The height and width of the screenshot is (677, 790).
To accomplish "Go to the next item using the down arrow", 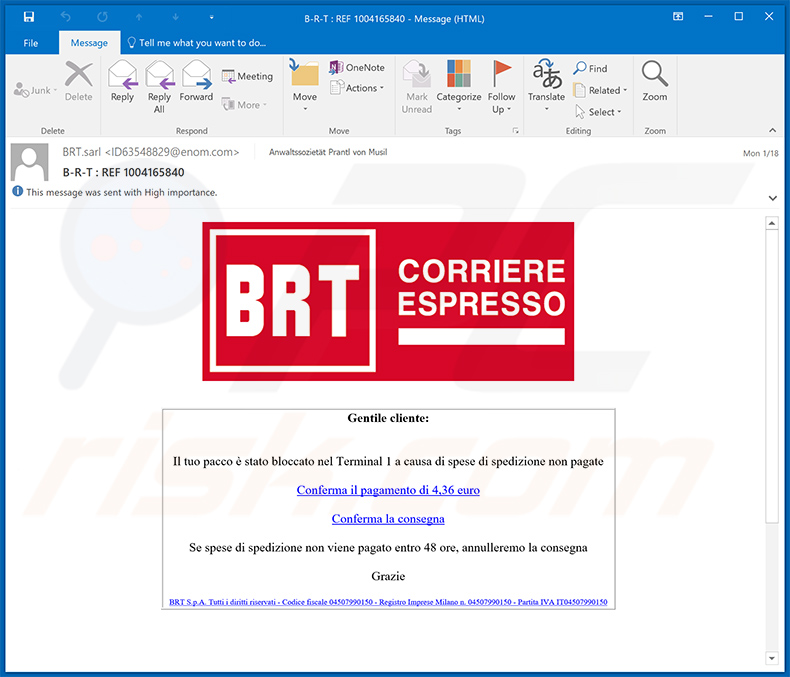I will (175, 17).
